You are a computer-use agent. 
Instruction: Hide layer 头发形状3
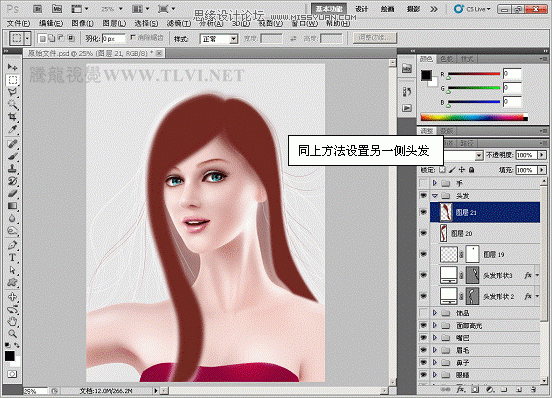coord(424,275)
